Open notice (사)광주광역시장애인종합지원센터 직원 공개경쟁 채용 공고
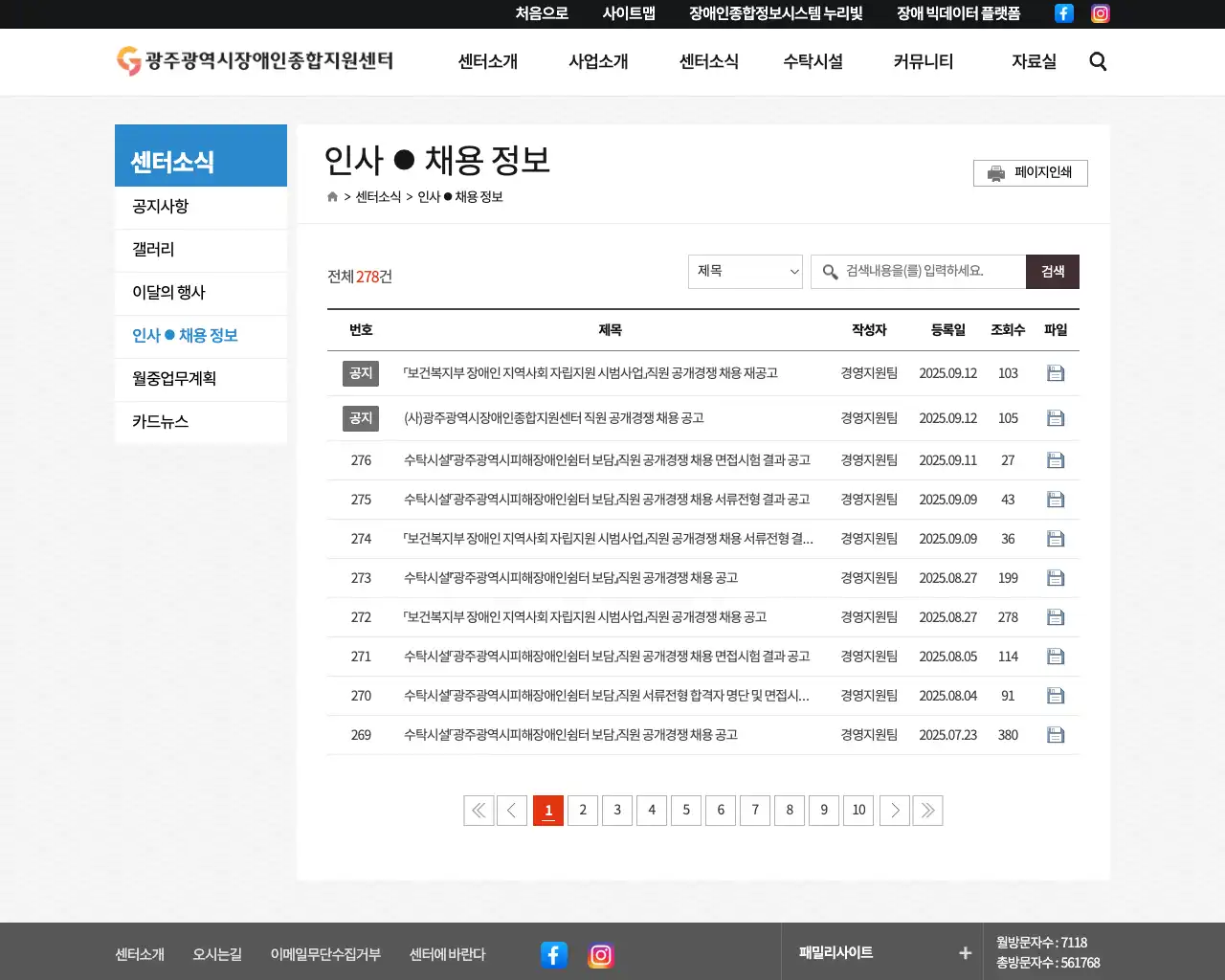 pos(554,418)
